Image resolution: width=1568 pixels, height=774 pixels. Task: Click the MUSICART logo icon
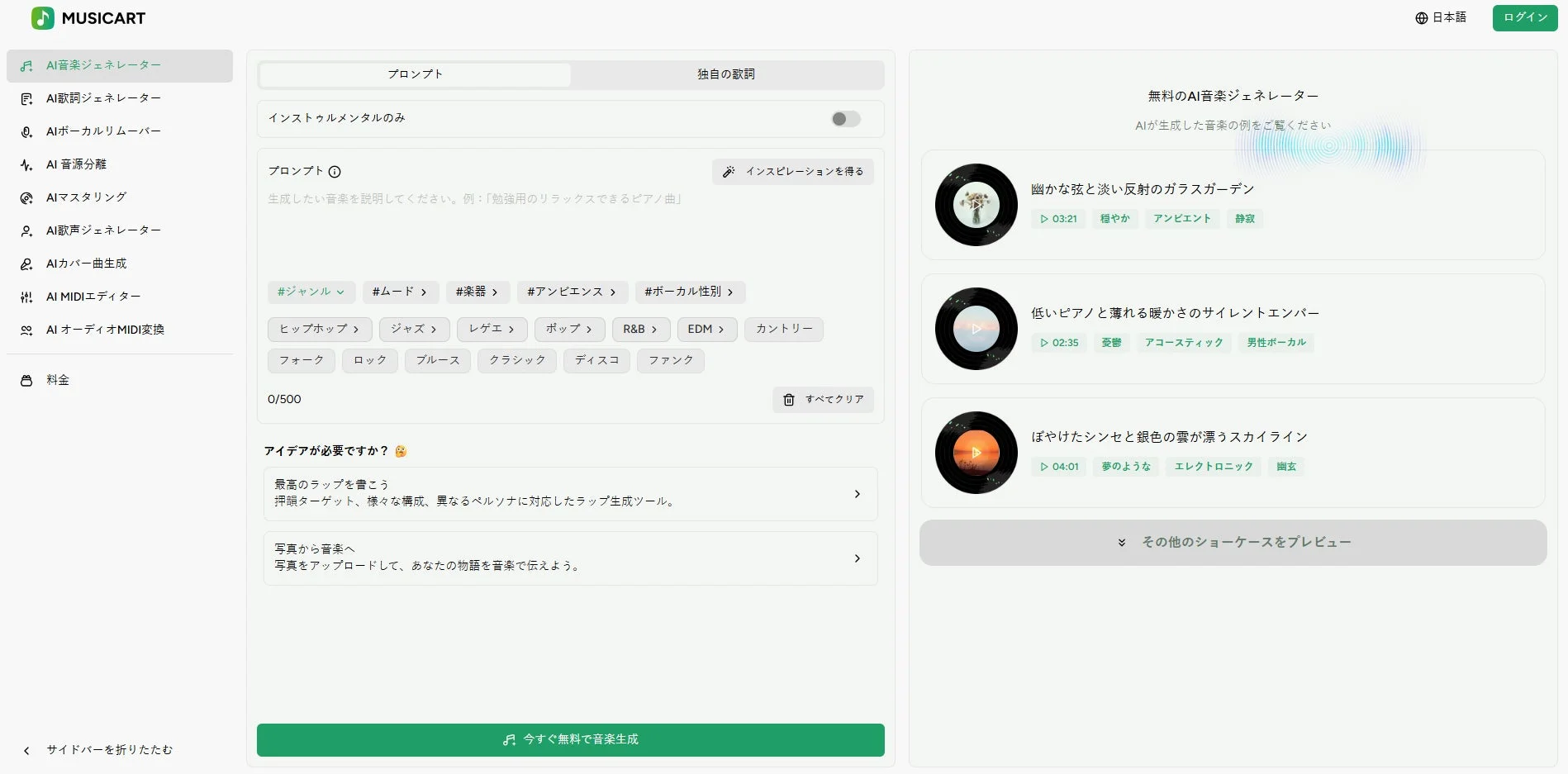coord(41,17)
